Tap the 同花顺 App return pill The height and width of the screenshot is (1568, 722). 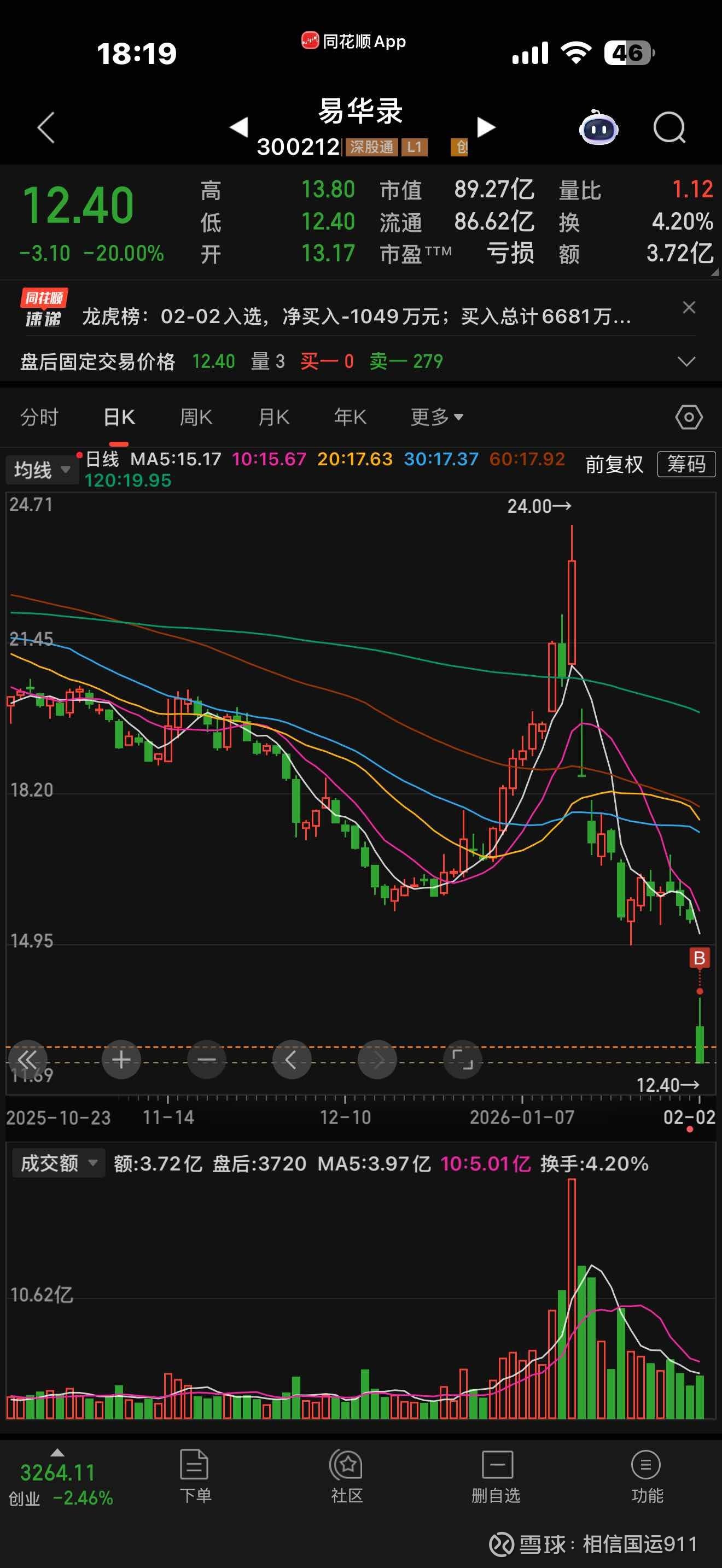click(x=354, y=42)
